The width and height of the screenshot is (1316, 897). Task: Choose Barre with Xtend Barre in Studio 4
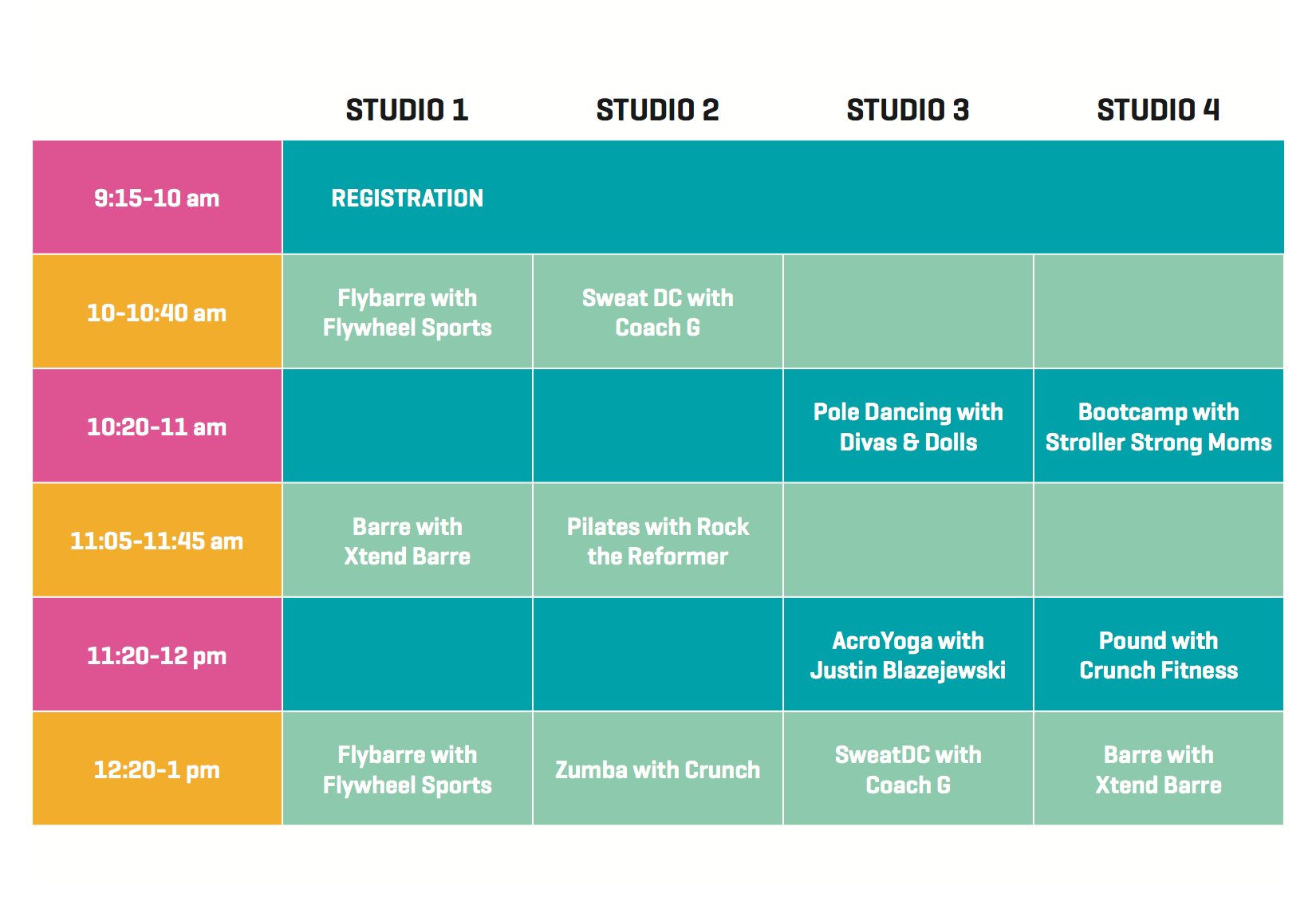(1158, 769)
